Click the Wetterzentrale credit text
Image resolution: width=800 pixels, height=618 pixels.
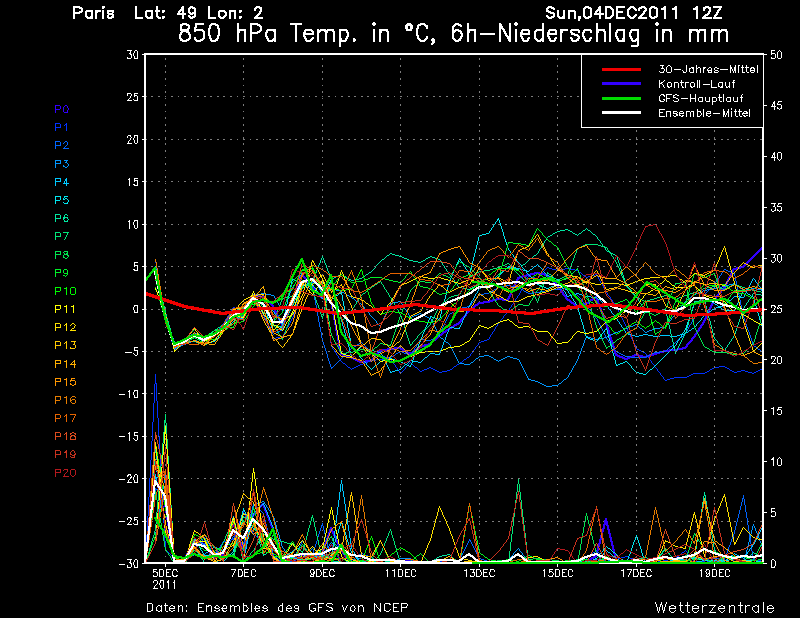(x=714, y=607)
